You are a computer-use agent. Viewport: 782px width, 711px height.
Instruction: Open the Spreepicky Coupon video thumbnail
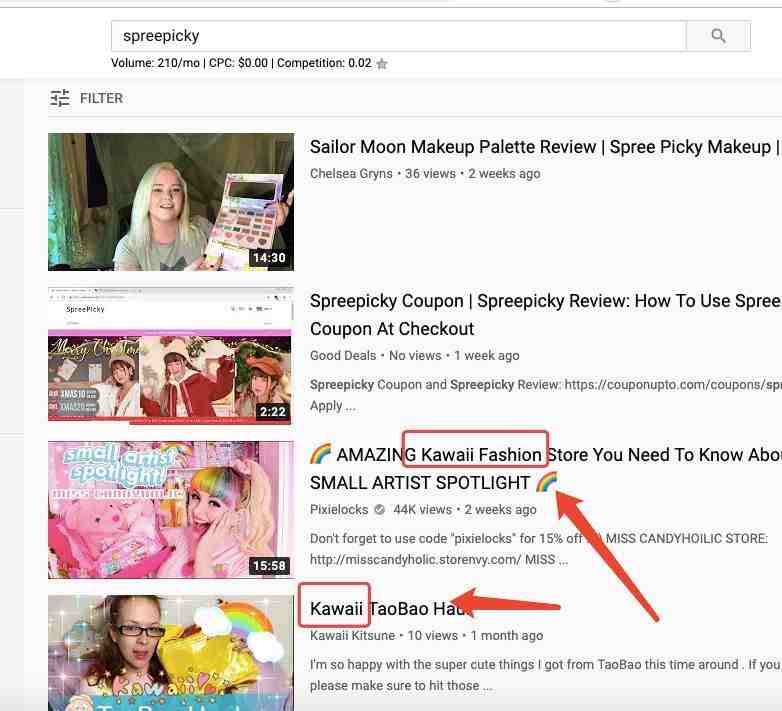[x=171, y=356]
